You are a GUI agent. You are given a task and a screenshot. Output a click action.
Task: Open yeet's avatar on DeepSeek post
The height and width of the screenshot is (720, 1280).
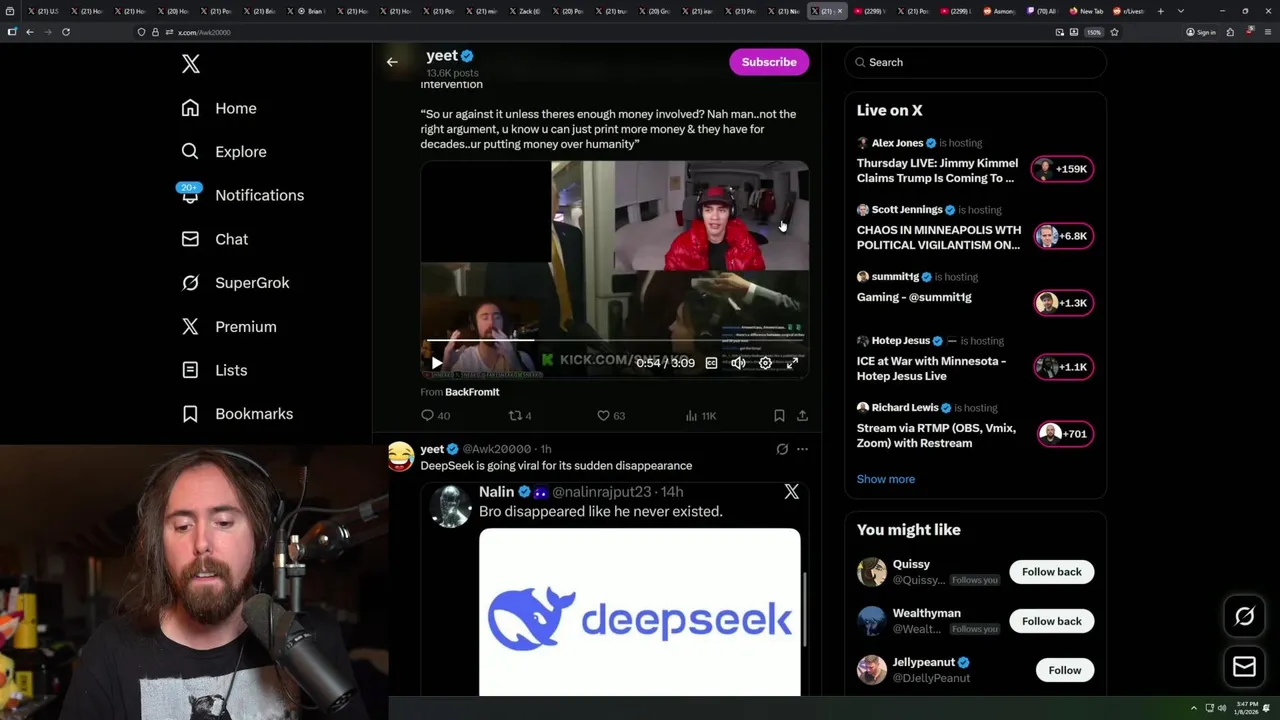(401, 456)
